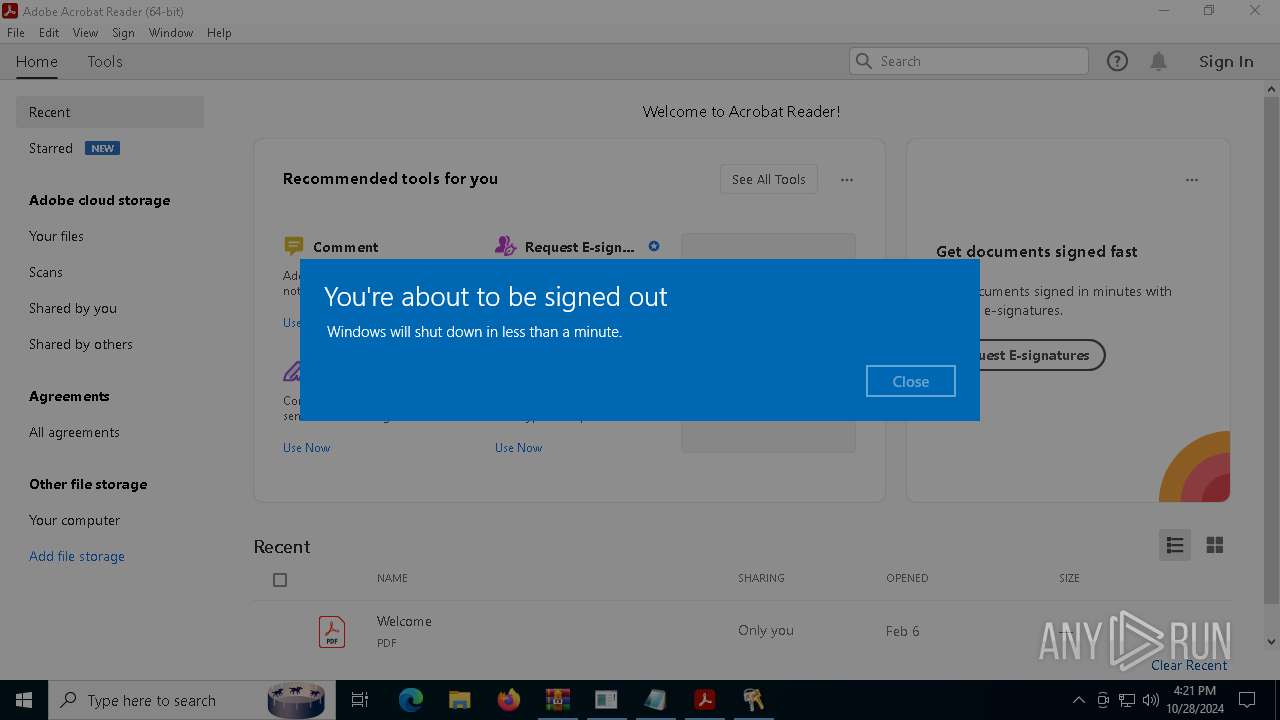Open more options ellipsis in signed fast card
Screen dimensions: 1280x720
coord(1192,180)
